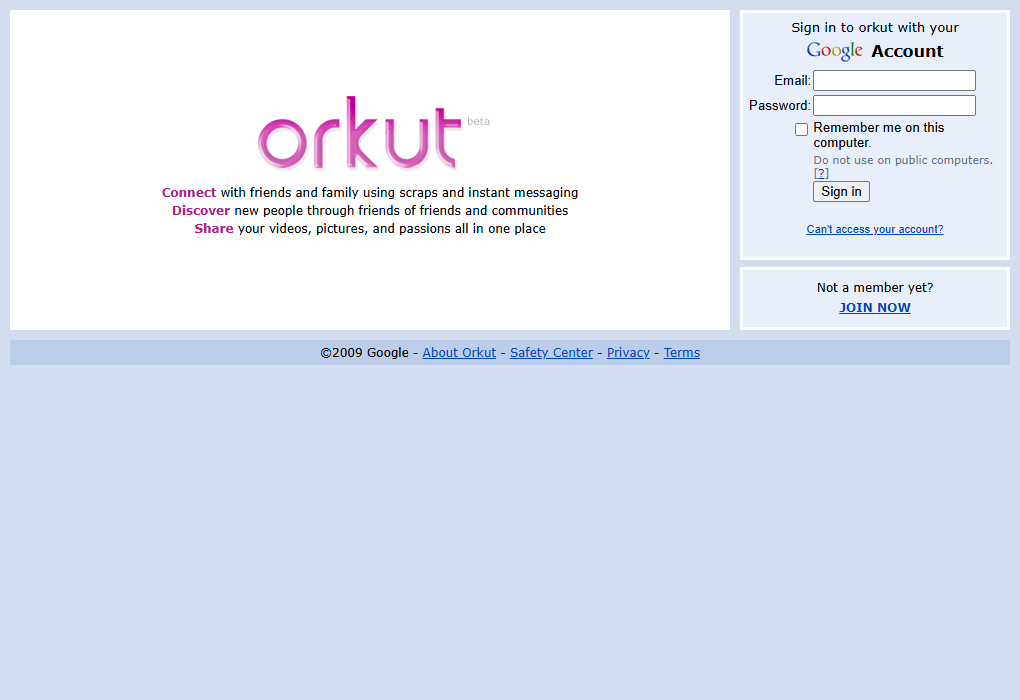
Task: Click the word Share in the tagline
Action: click(214, 229)
